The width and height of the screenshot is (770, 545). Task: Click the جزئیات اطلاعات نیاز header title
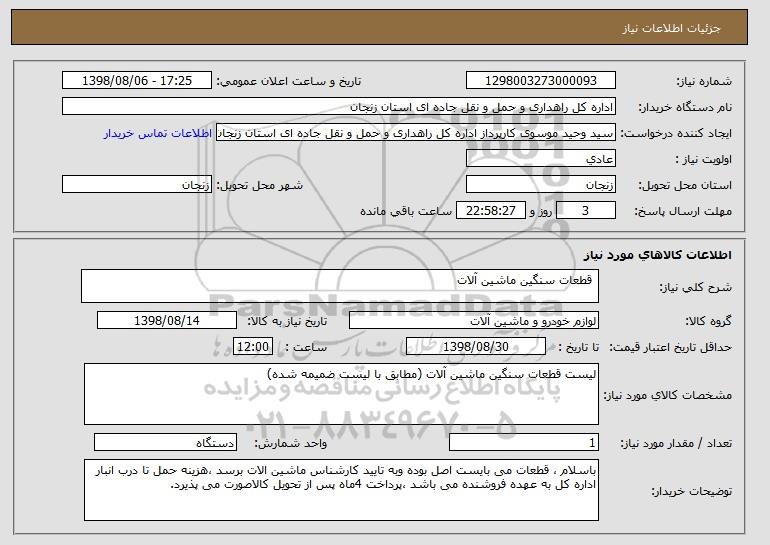tap(672, 28)
